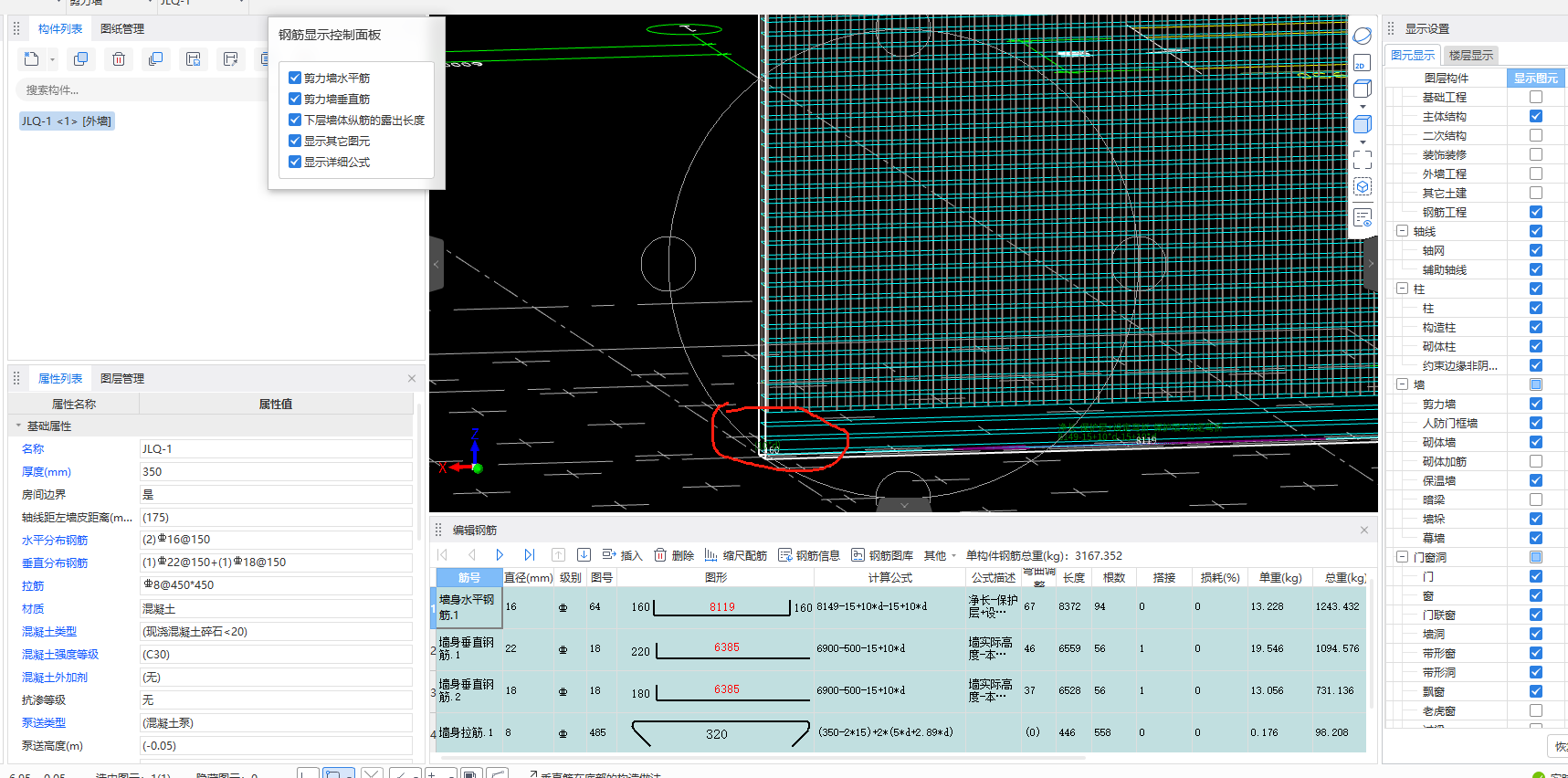
Task: Click the copy component icon beside new
Action: point(80,59)
